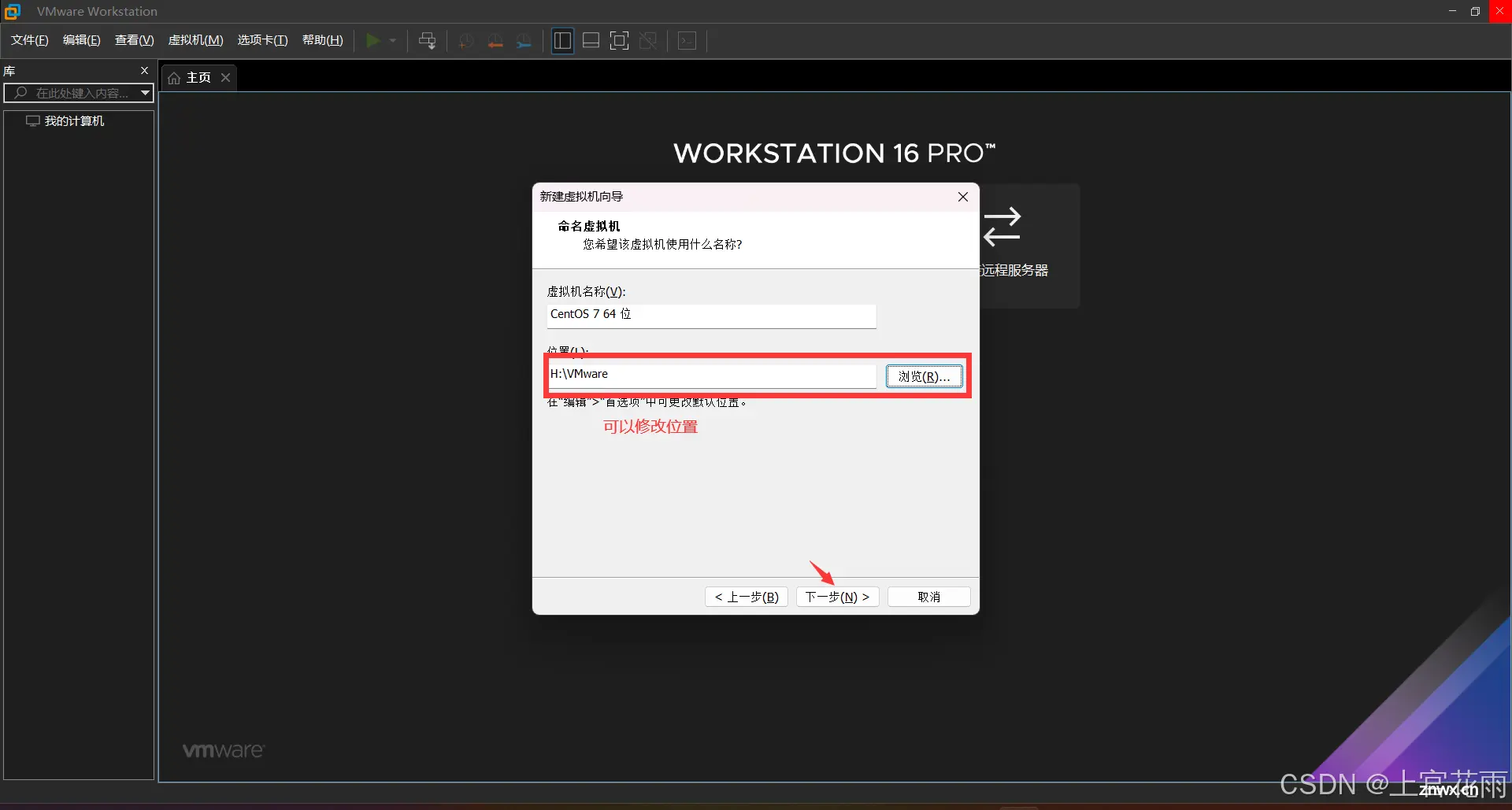Image resolution: width=1512 pixels, height=810 pixels.
Task: Open the 查看(V) menu
Action: click(135, 40)
